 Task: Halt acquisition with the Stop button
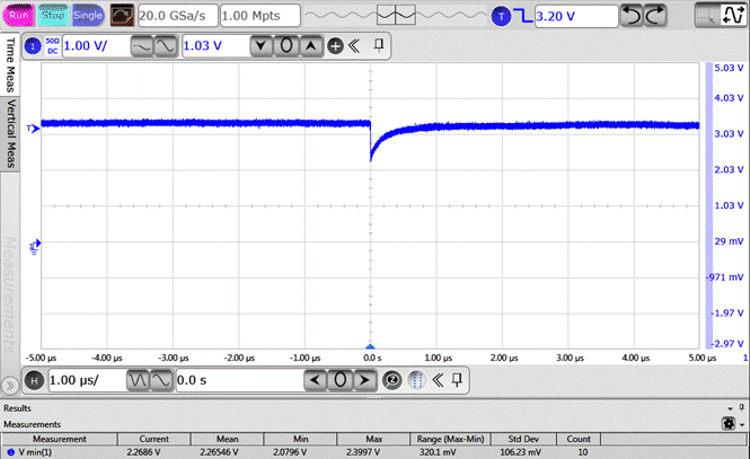coord(53,15)
